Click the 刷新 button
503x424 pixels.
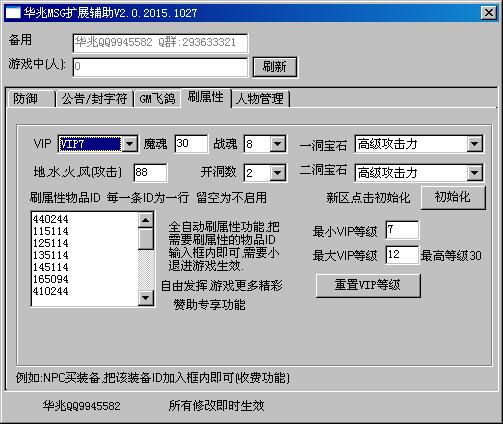[x=275, y=67]
